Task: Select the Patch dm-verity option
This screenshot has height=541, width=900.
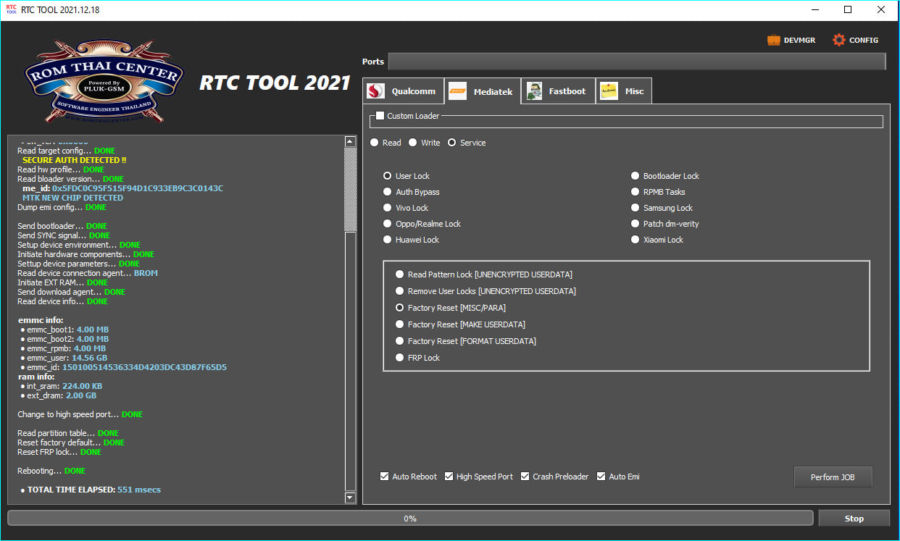Action: coord(635,224)
